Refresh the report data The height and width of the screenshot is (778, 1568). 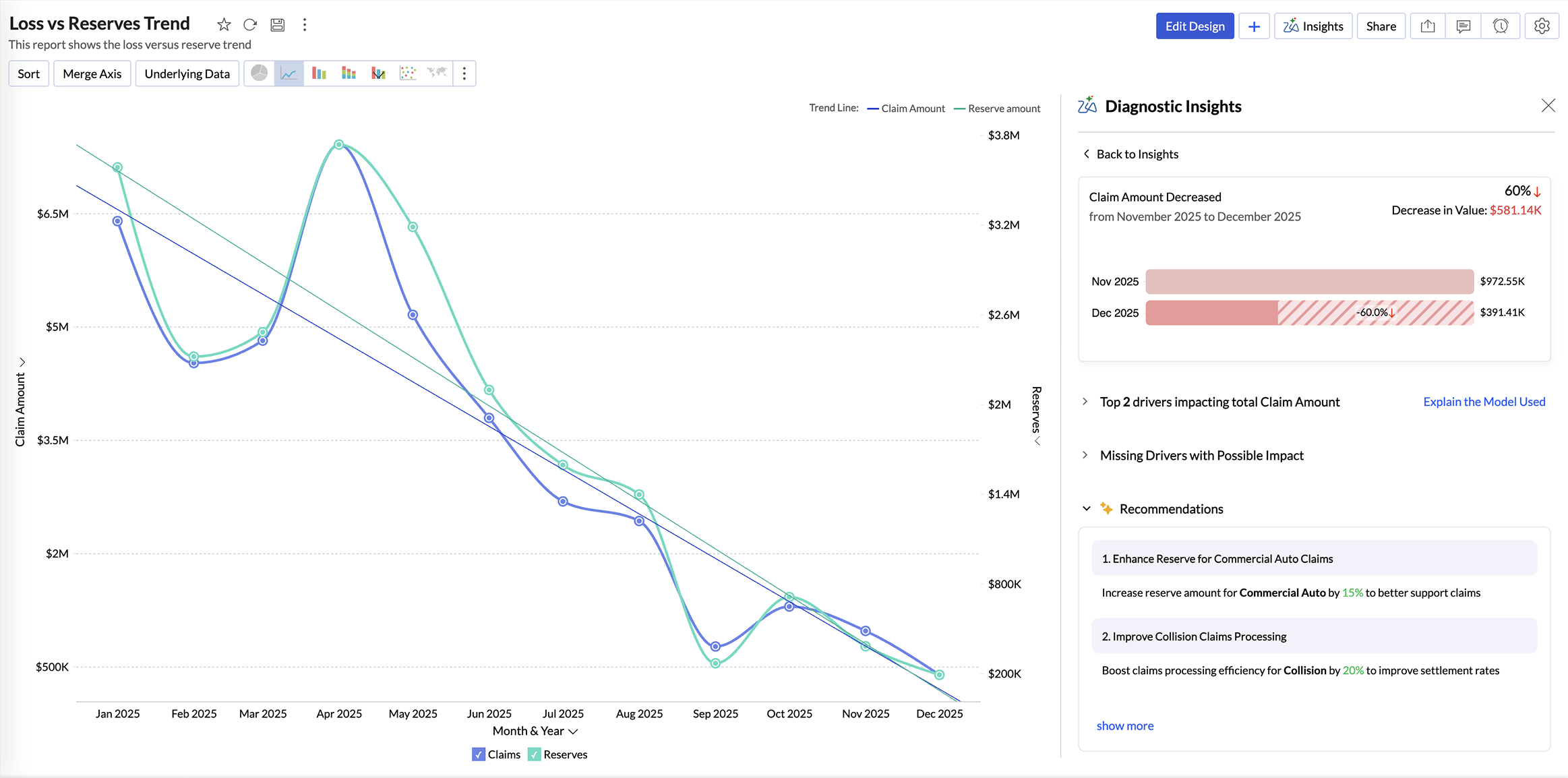pos(250,24)
